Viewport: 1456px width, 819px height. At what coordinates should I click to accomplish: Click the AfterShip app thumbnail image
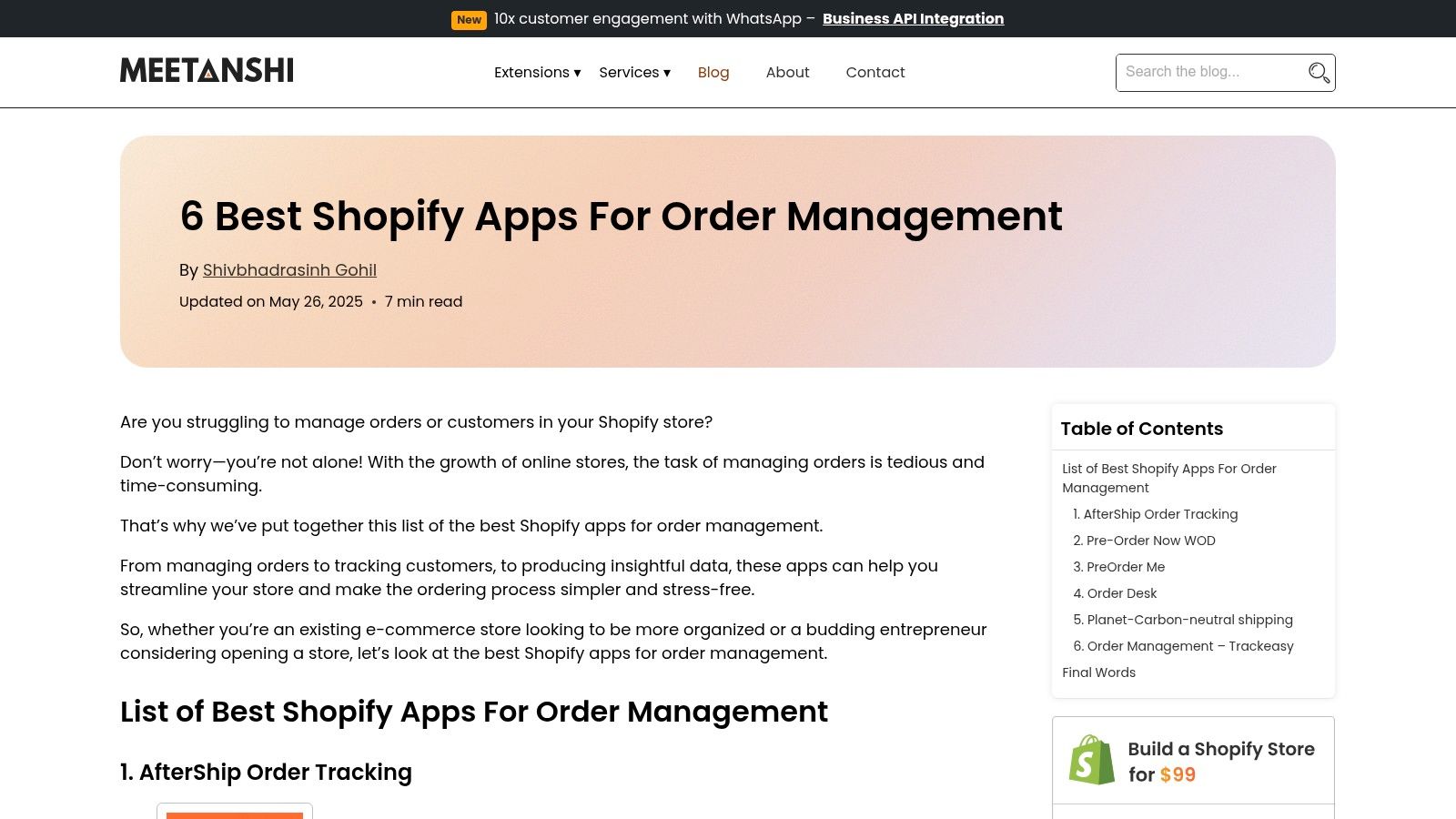pyautogui.click(x=235, y=811)
